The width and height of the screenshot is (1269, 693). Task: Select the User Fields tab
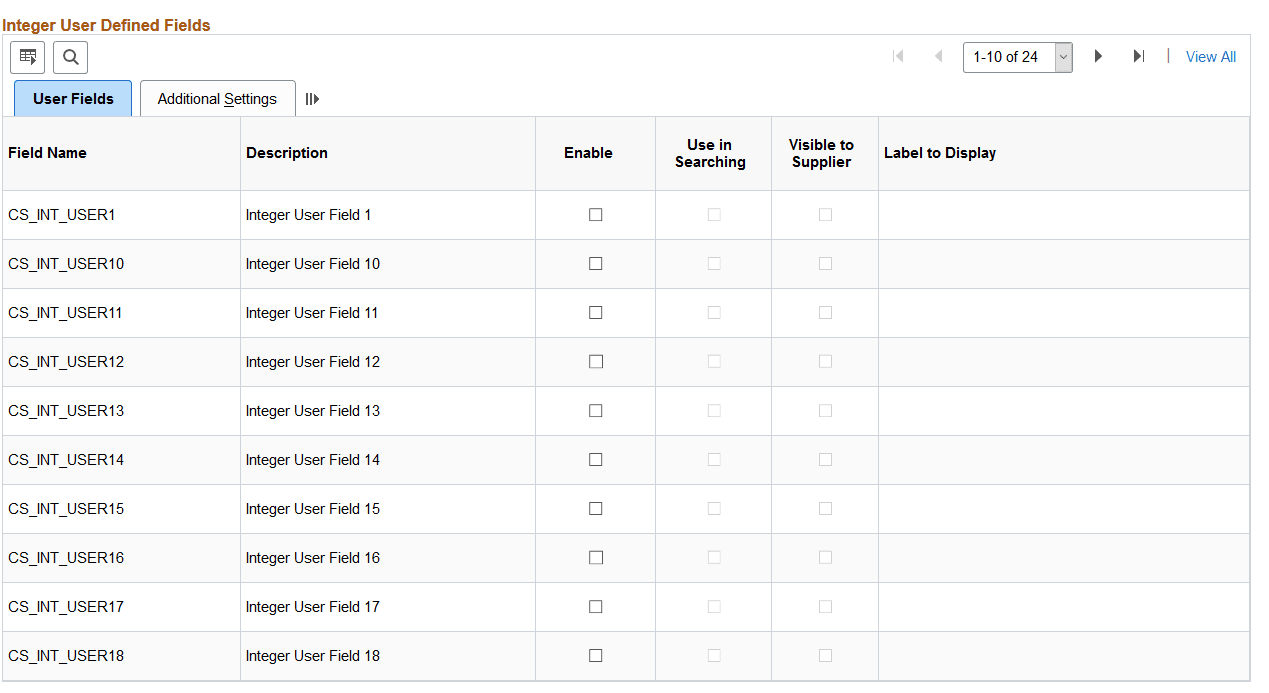point(72,98)
